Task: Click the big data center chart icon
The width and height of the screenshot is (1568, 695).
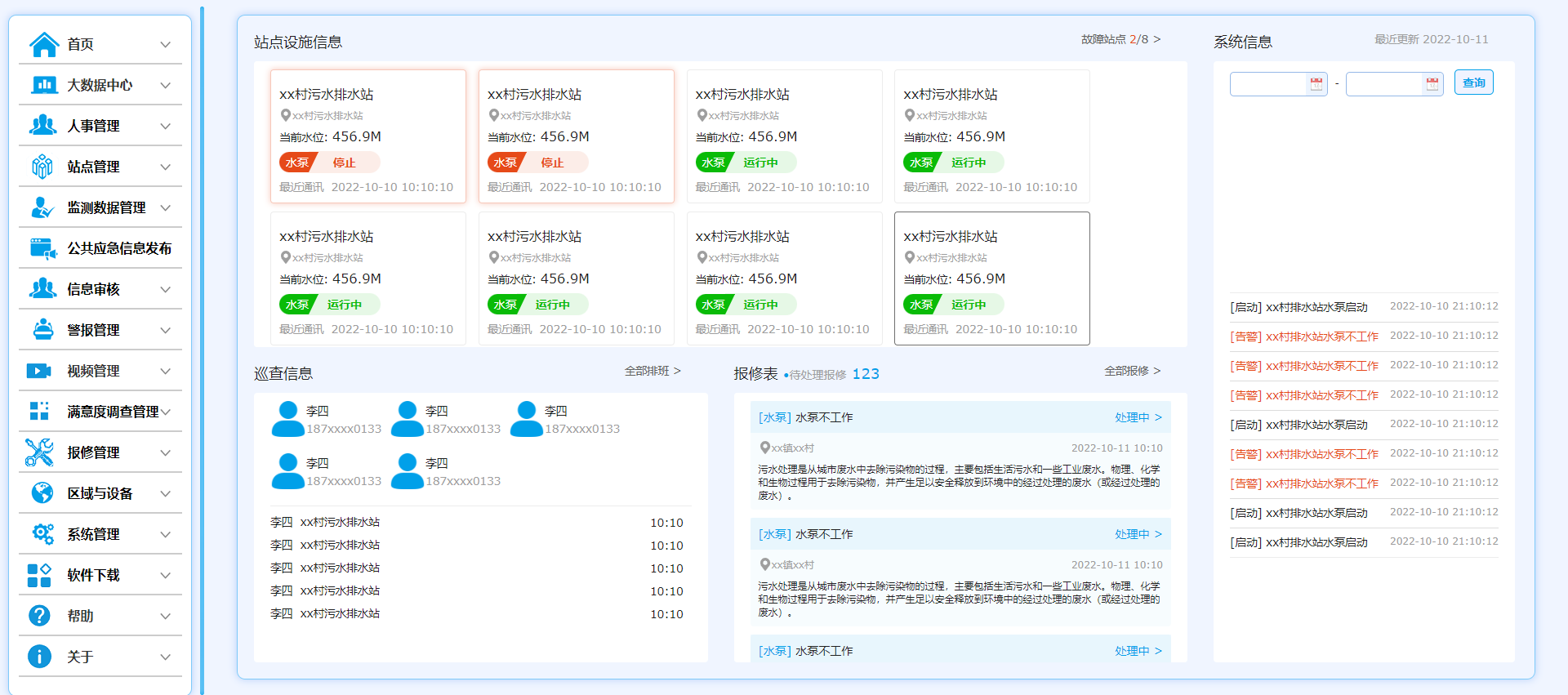Action: pyautogui.click(x=43, y=85)
